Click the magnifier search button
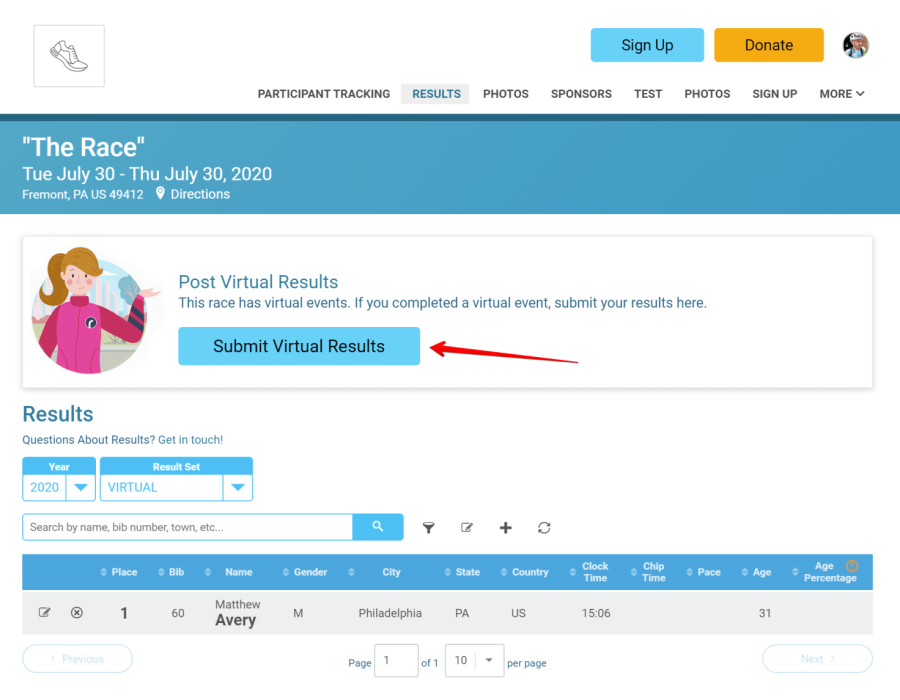Image resolution: width=900 pixels, height=700 pixels. [x=378, y=527]
